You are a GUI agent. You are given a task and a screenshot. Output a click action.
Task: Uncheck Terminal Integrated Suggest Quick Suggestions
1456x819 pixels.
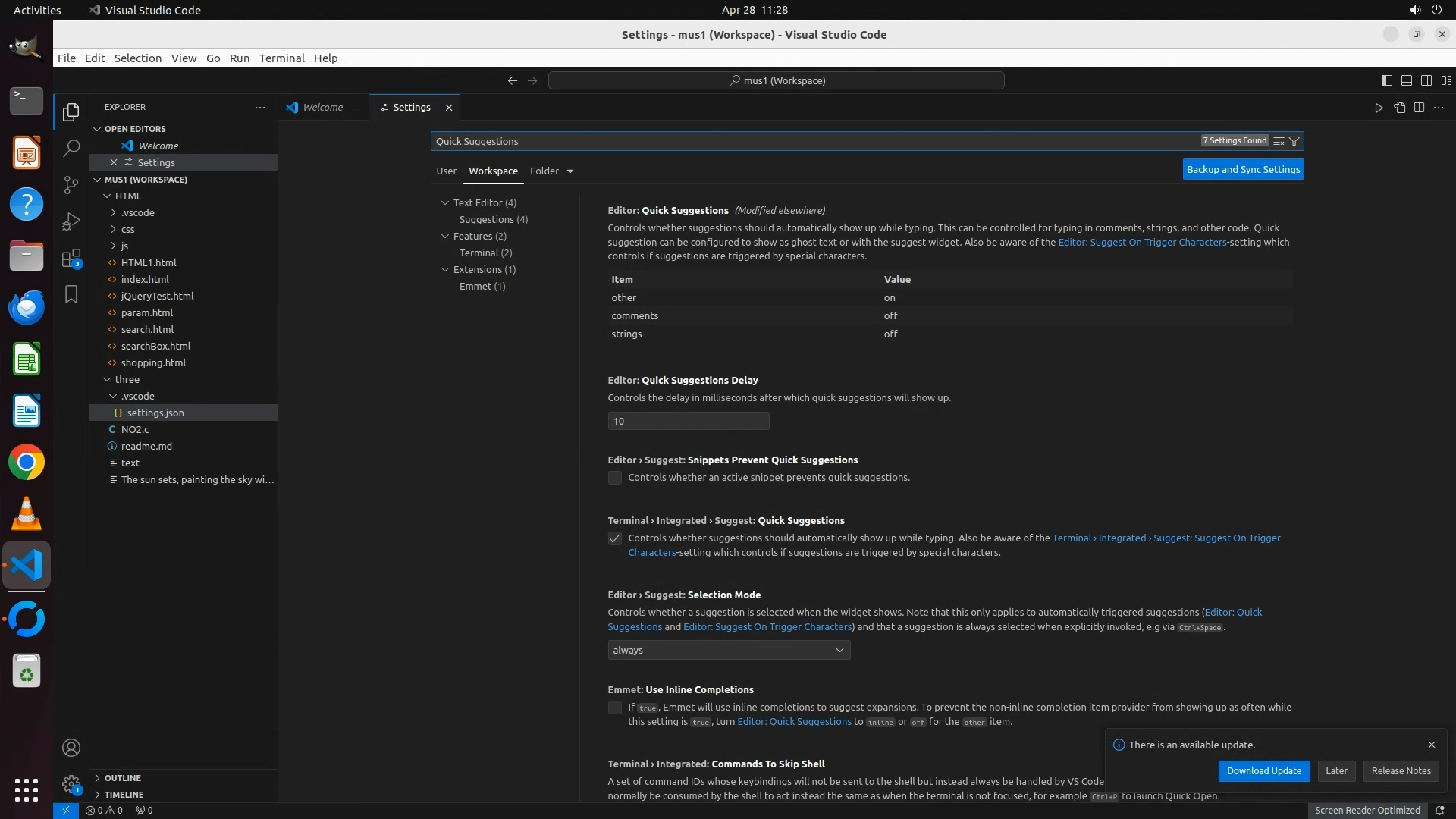(615, 538)
